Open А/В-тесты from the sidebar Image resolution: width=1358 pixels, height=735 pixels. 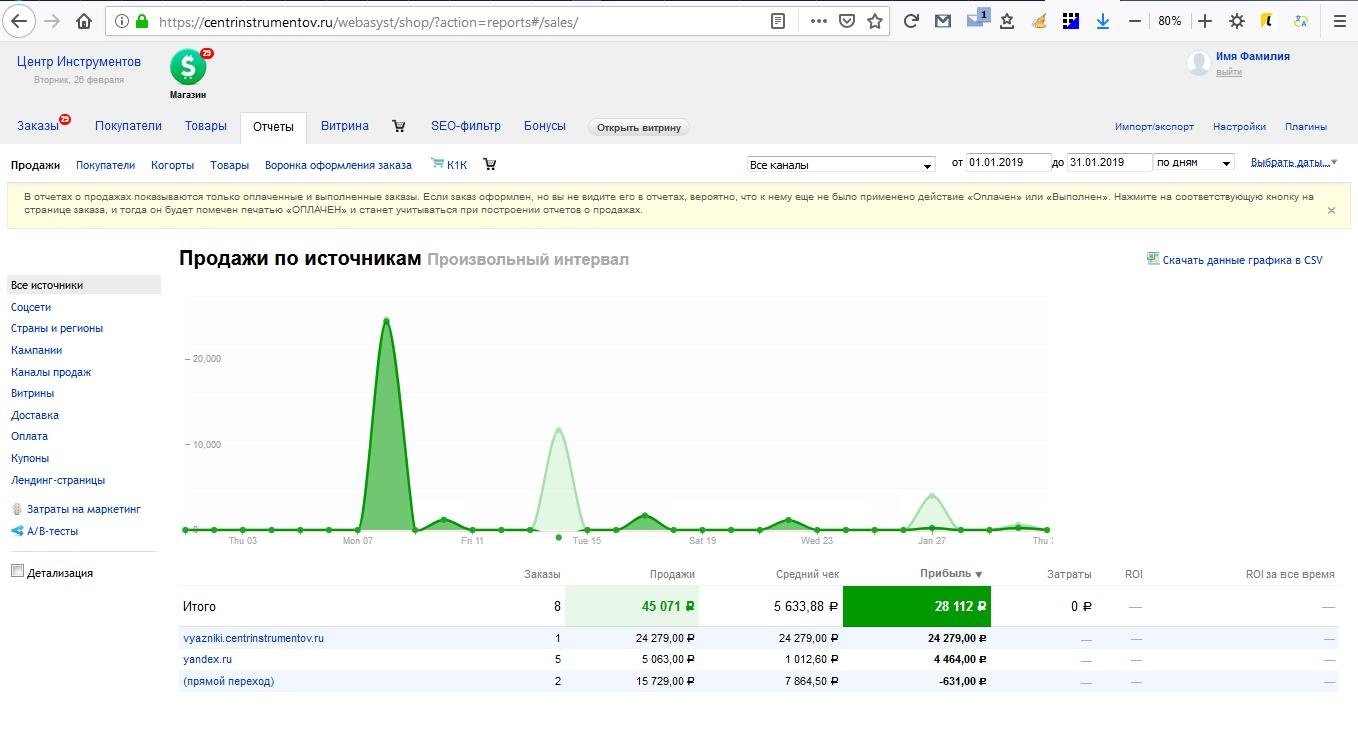52,531
